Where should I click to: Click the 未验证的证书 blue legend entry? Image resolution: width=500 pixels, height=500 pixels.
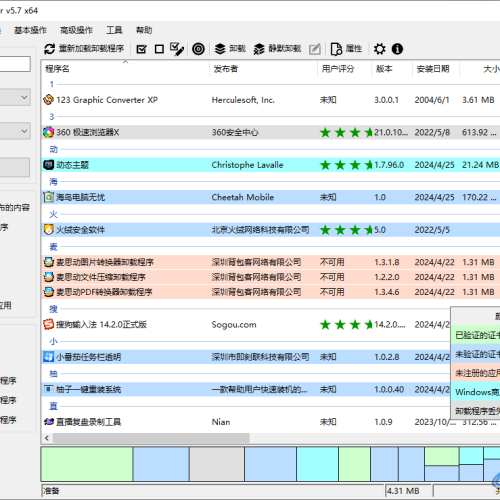coord(476,354)
